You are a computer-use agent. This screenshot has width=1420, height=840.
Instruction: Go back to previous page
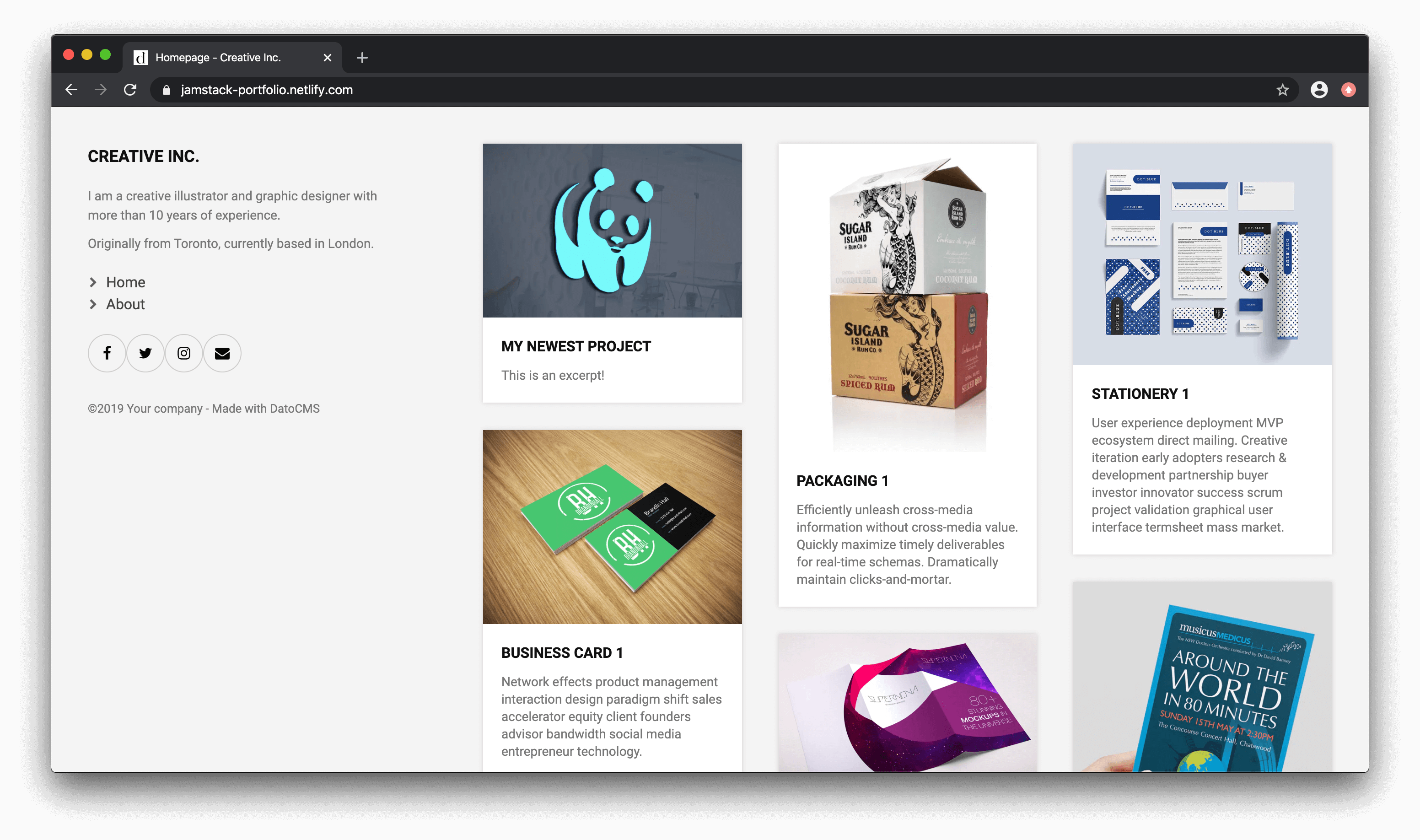(x=71, y=90)
